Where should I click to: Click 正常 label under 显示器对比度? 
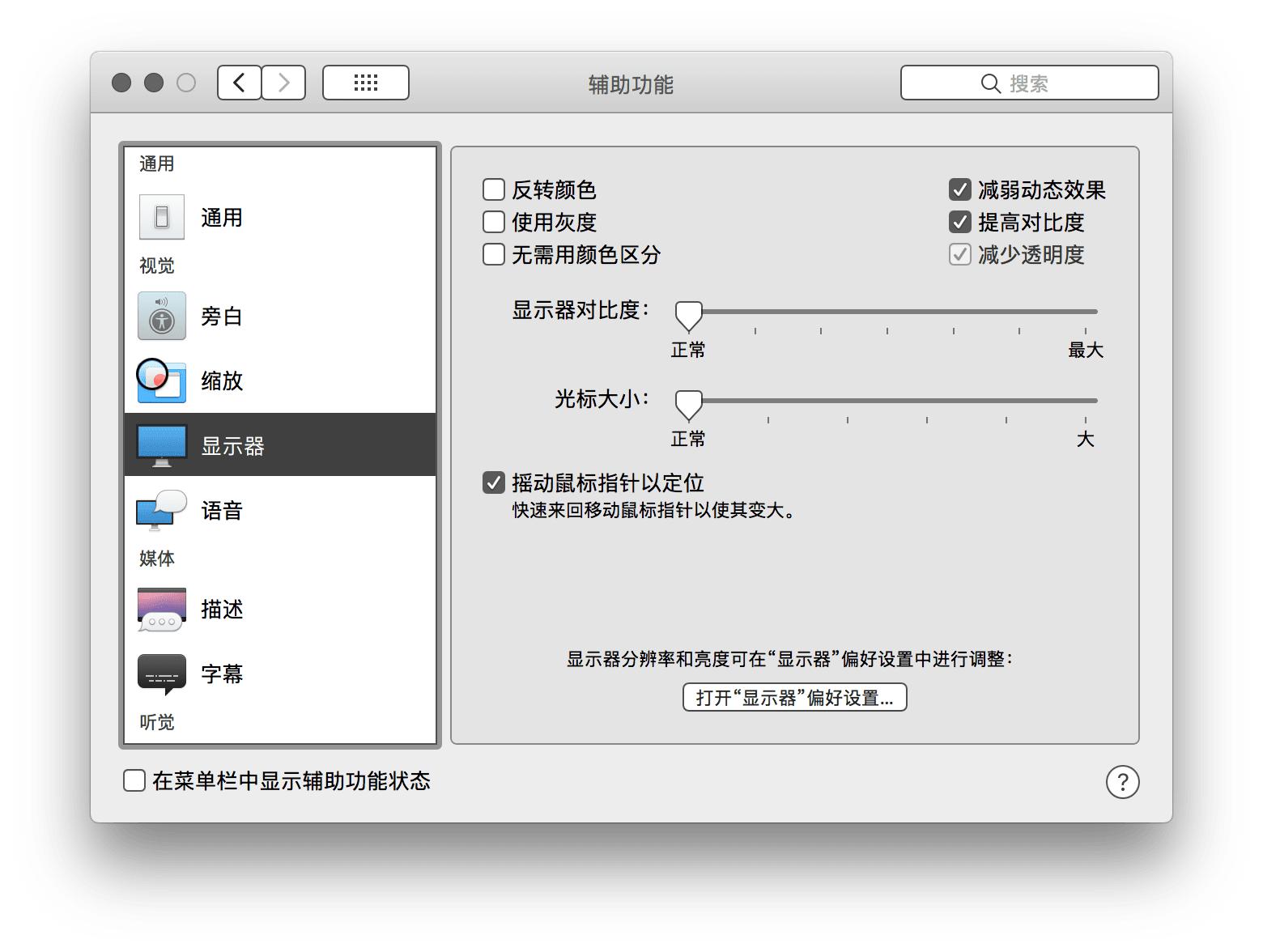(x=688, y=351)
